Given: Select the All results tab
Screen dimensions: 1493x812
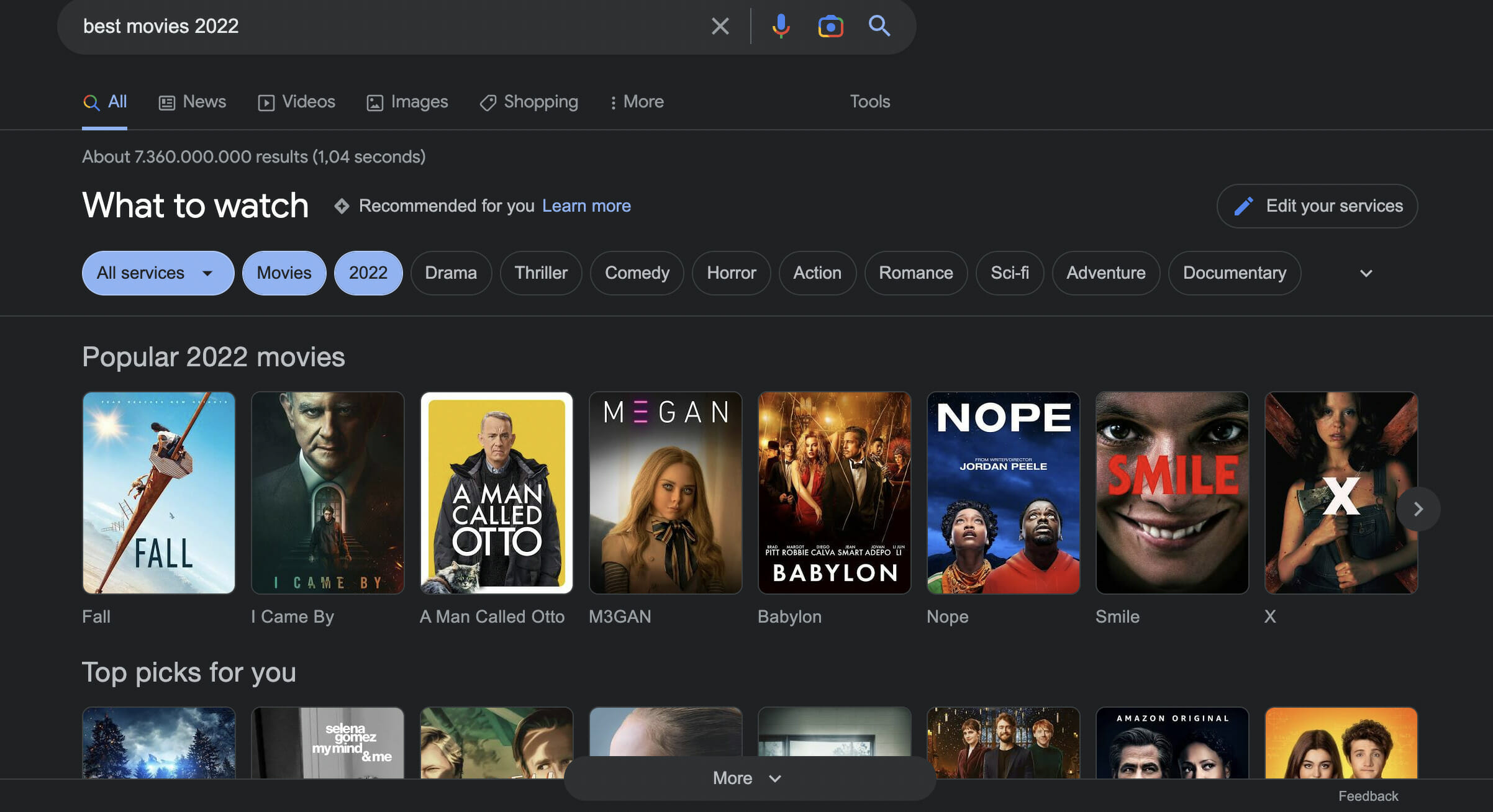Looking at the screenshot, I should (x=105, y=102).
